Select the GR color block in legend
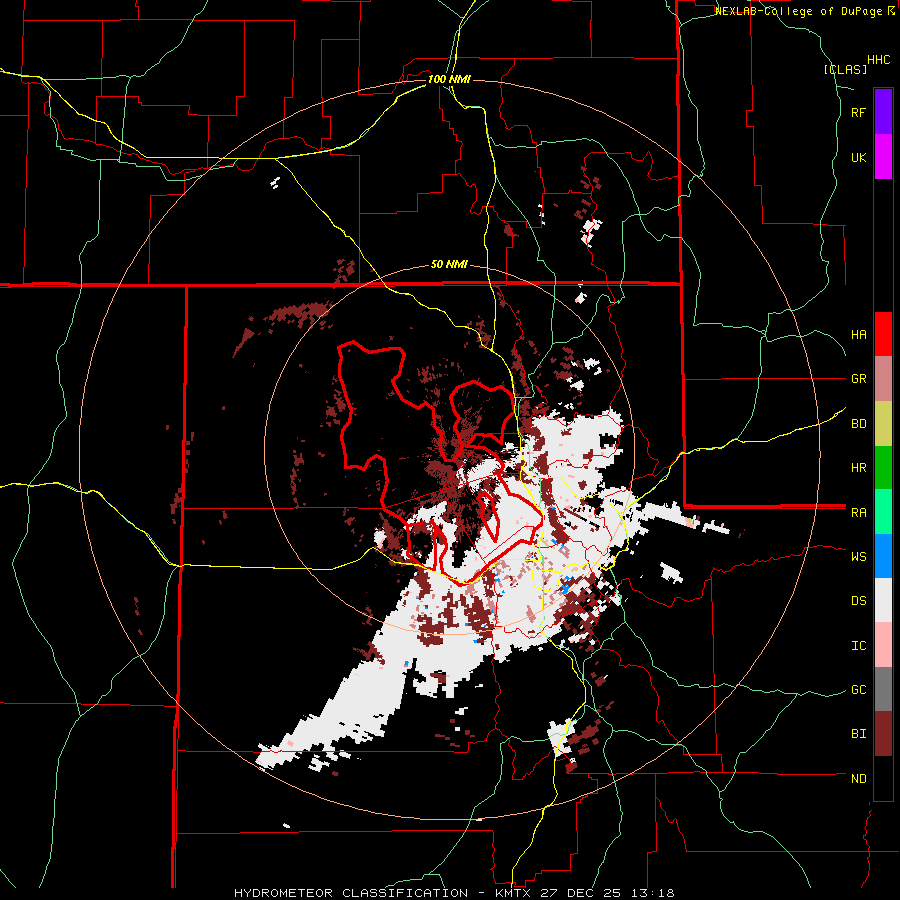This screenshot has width=900, height=900. coord(883,379)
